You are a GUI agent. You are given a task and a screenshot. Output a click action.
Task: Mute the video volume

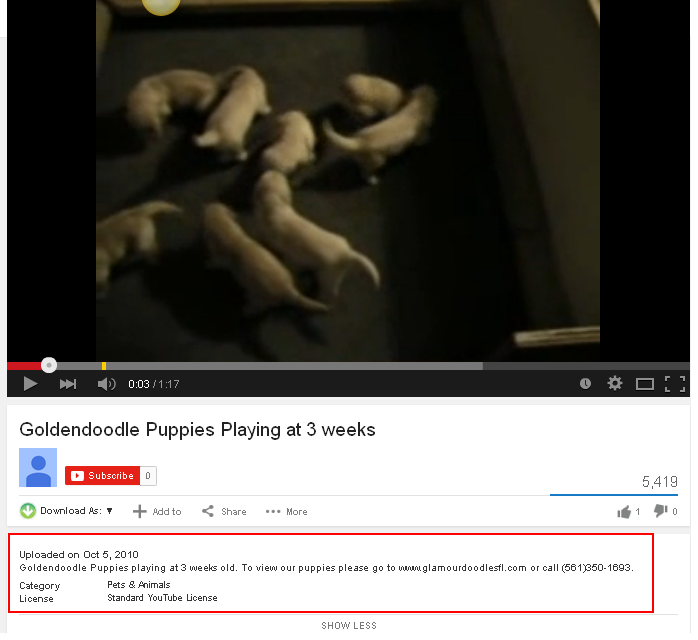coord(106,384)
